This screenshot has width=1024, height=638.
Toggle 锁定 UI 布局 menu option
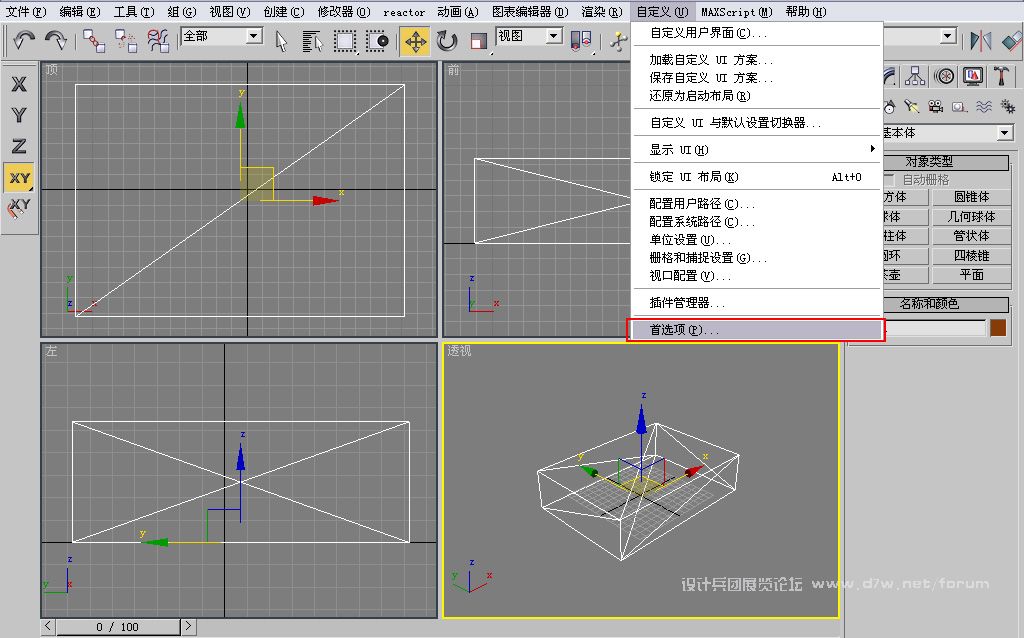click(x=756, y=177)
